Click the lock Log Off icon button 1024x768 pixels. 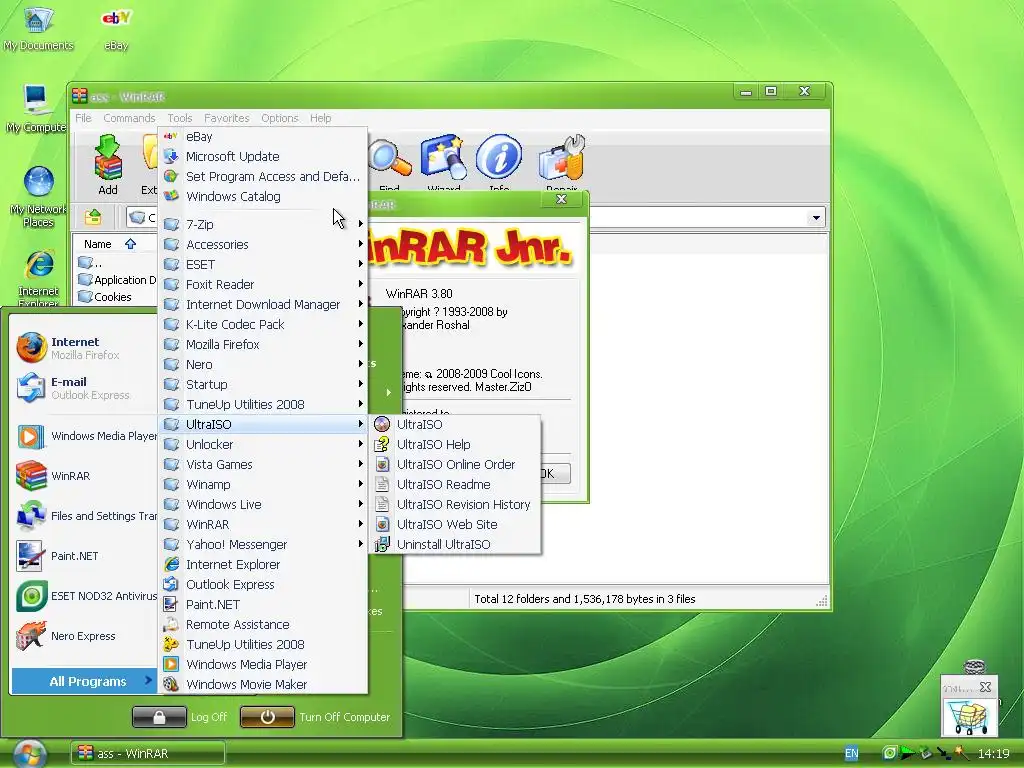pyautogui.click(x=159, y=717)
